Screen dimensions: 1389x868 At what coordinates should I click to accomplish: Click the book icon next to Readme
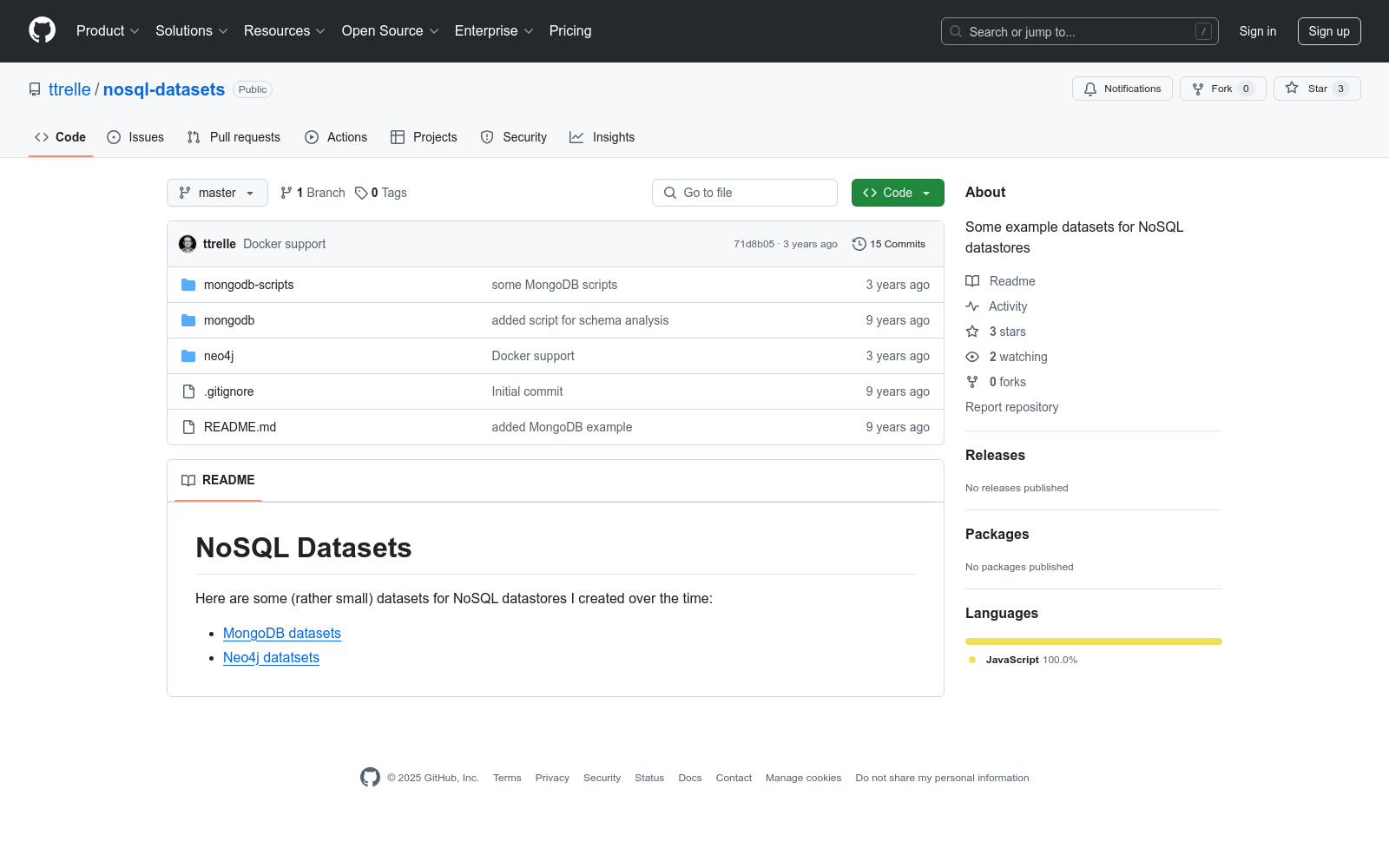coord(972,281)
